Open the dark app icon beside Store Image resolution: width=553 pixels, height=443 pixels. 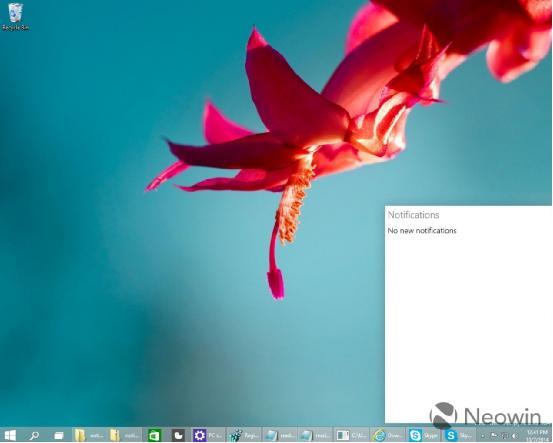pos(178,436)
